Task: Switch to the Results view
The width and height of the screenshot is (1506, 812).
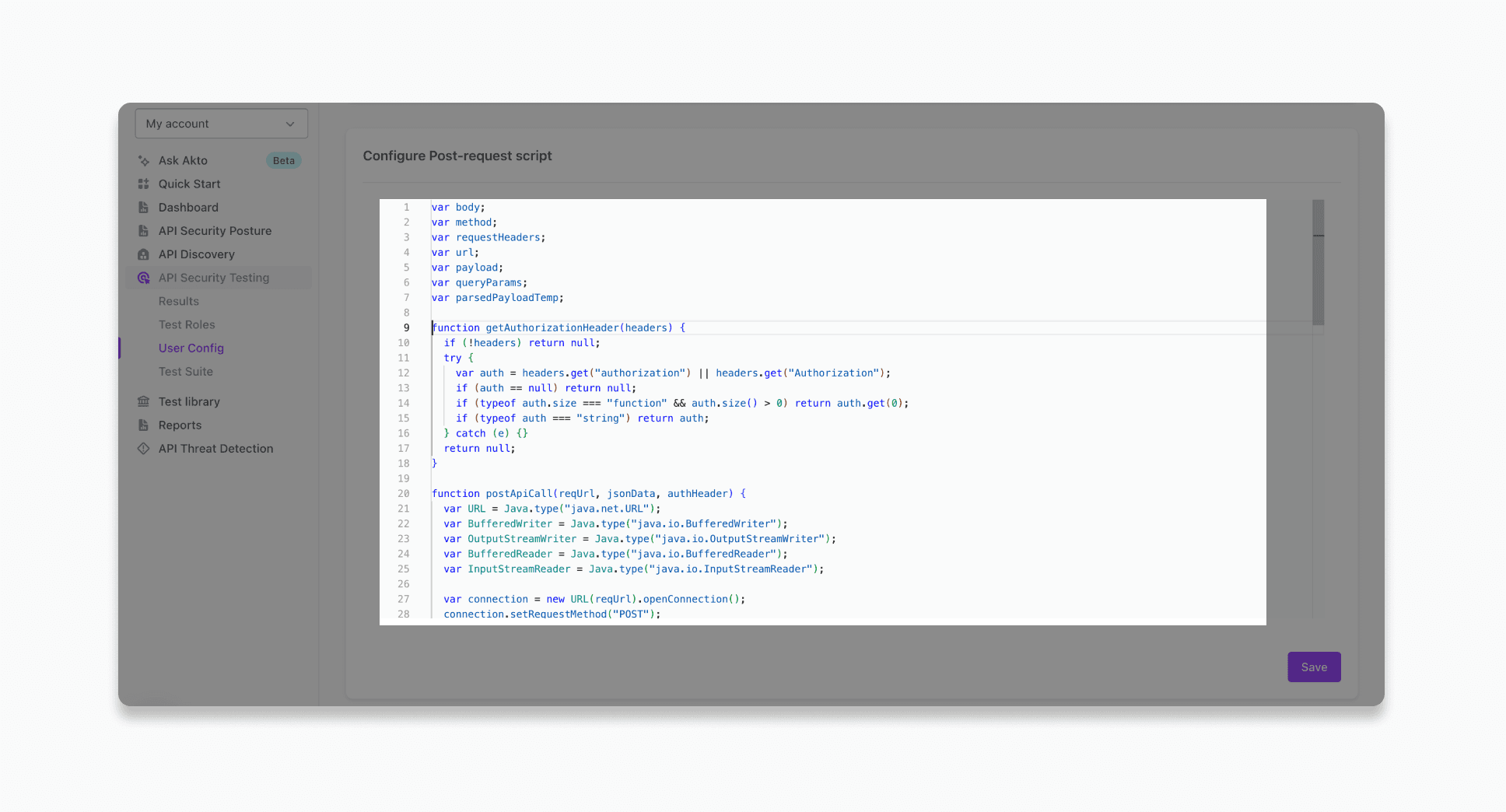Action: pyautogui.click(x=178, y=301)
